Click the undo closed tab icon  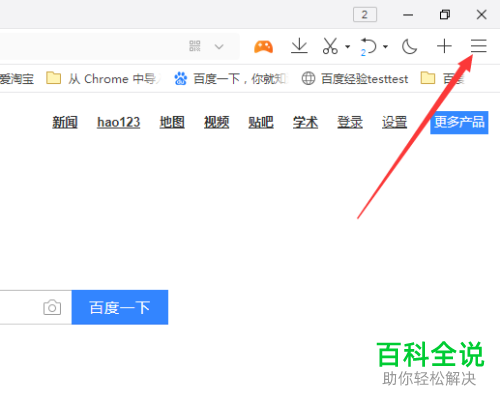click(368, 47)
